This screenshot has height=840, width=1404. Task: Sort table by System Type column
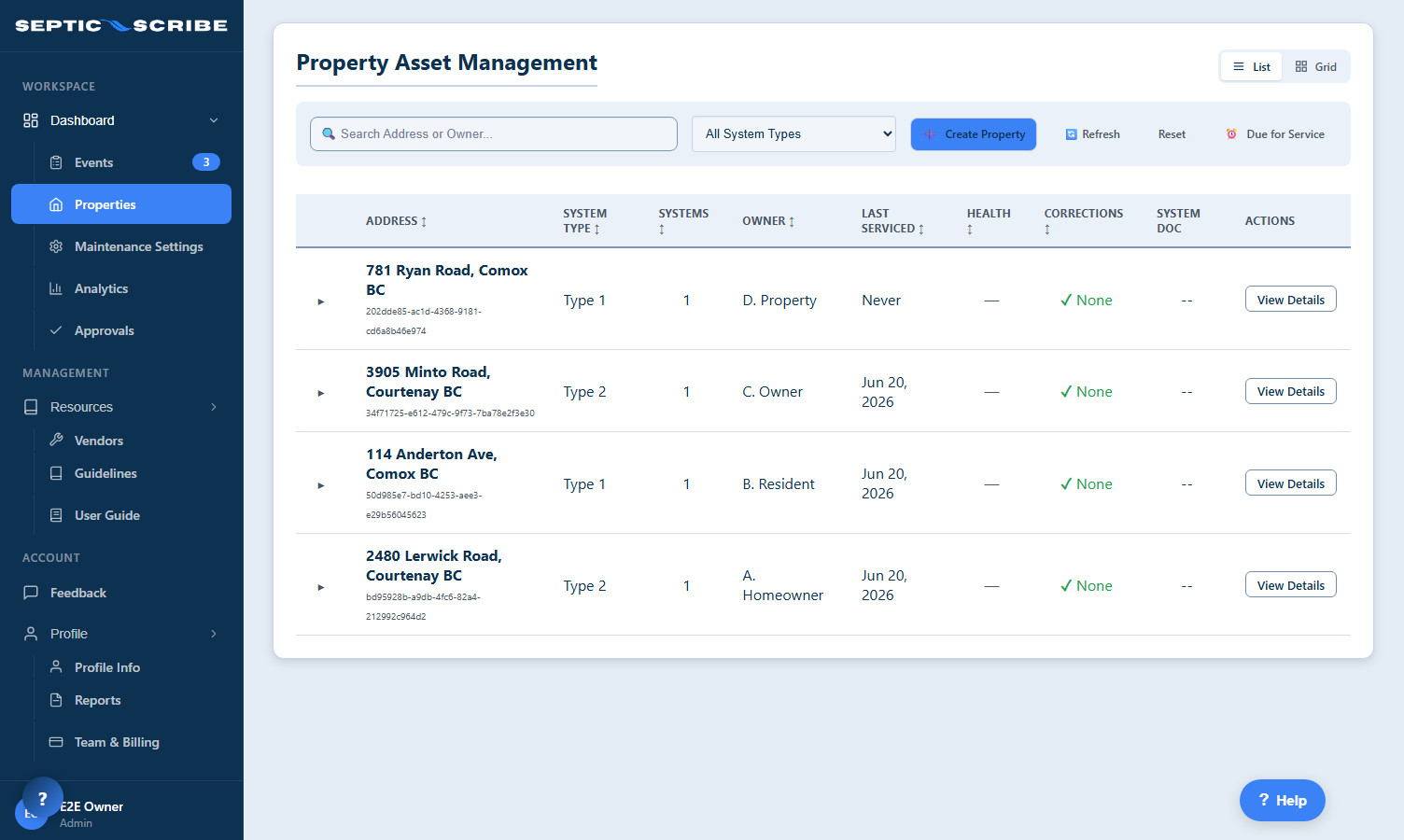584,221
